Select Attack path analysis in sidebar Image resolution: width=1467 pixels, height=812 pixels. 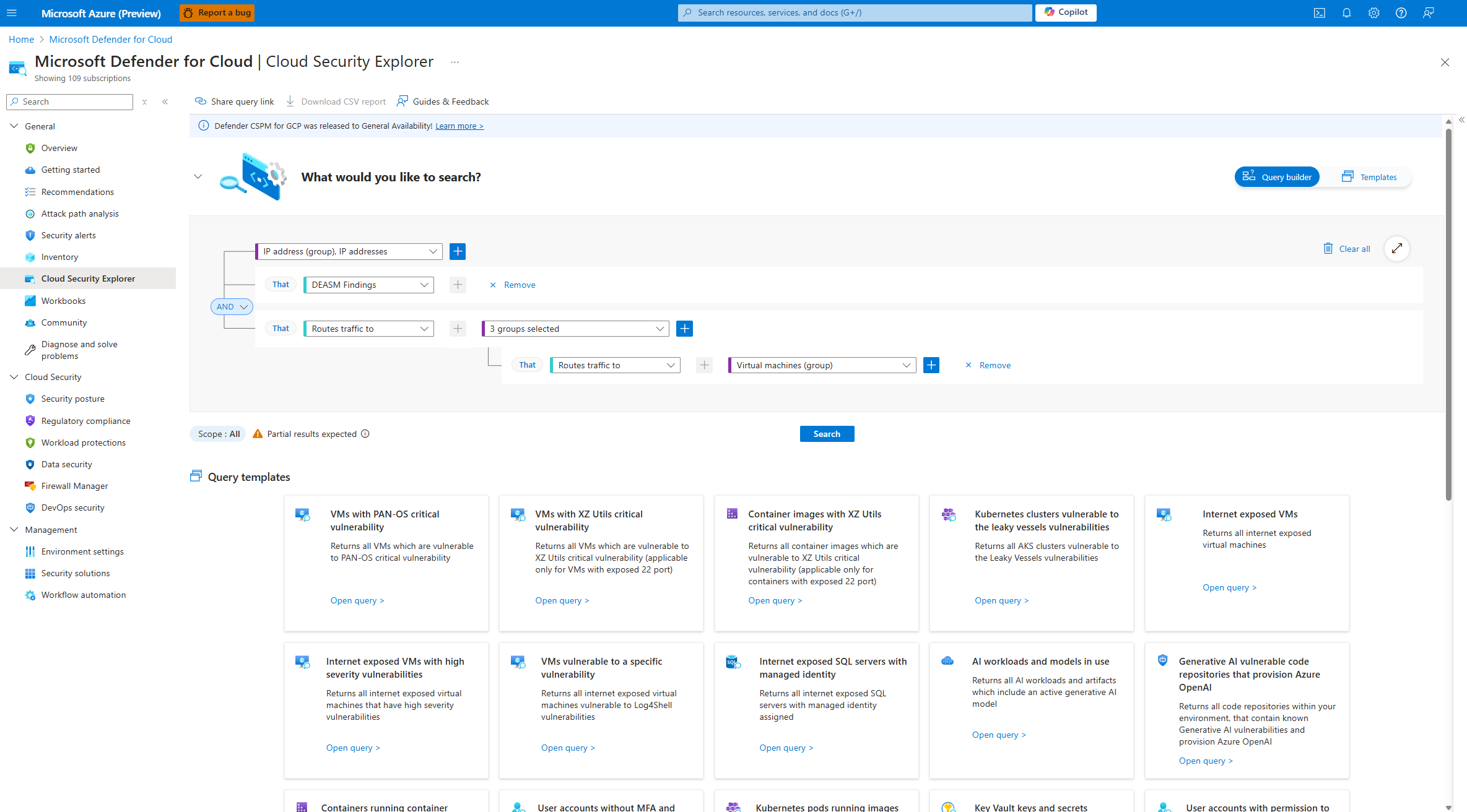(x=80, y=213)
